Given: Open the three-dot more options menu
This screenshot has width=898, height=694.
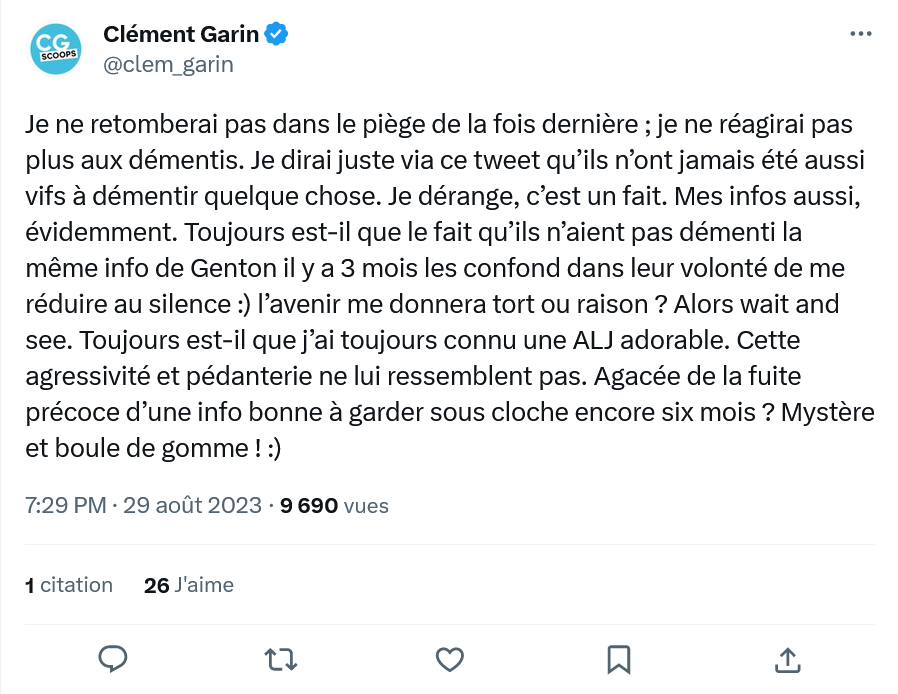Looking at the screenshot, I should (x=859, y=34).
